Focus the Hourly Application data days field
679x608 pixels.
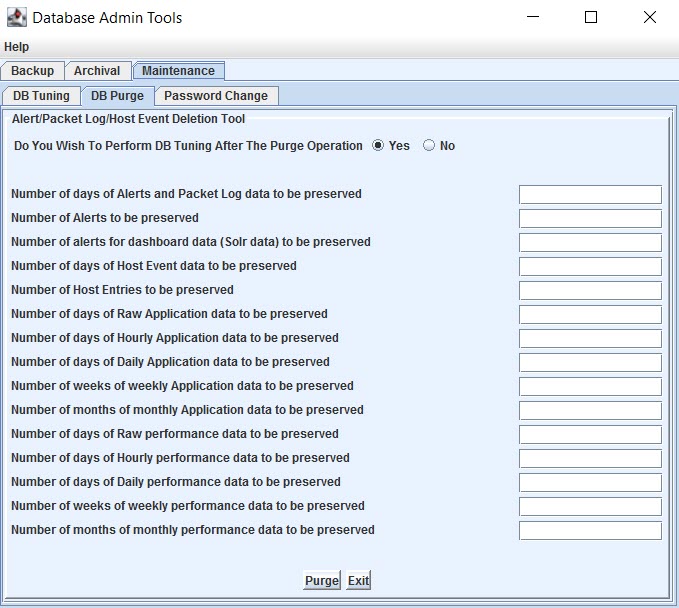click(x=590, y=339)
